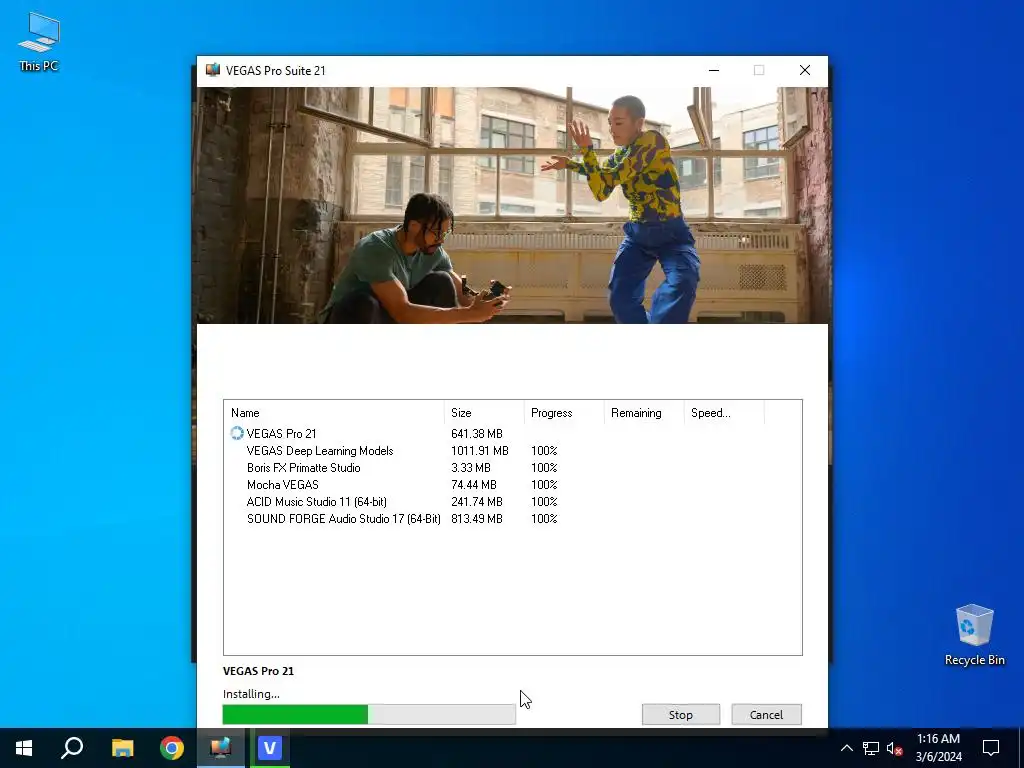Viewport: 1024px width, 768px height.
Task: Select the SOUND FORGE Audio Studio 17 row
Action: (x=513, y=519)
